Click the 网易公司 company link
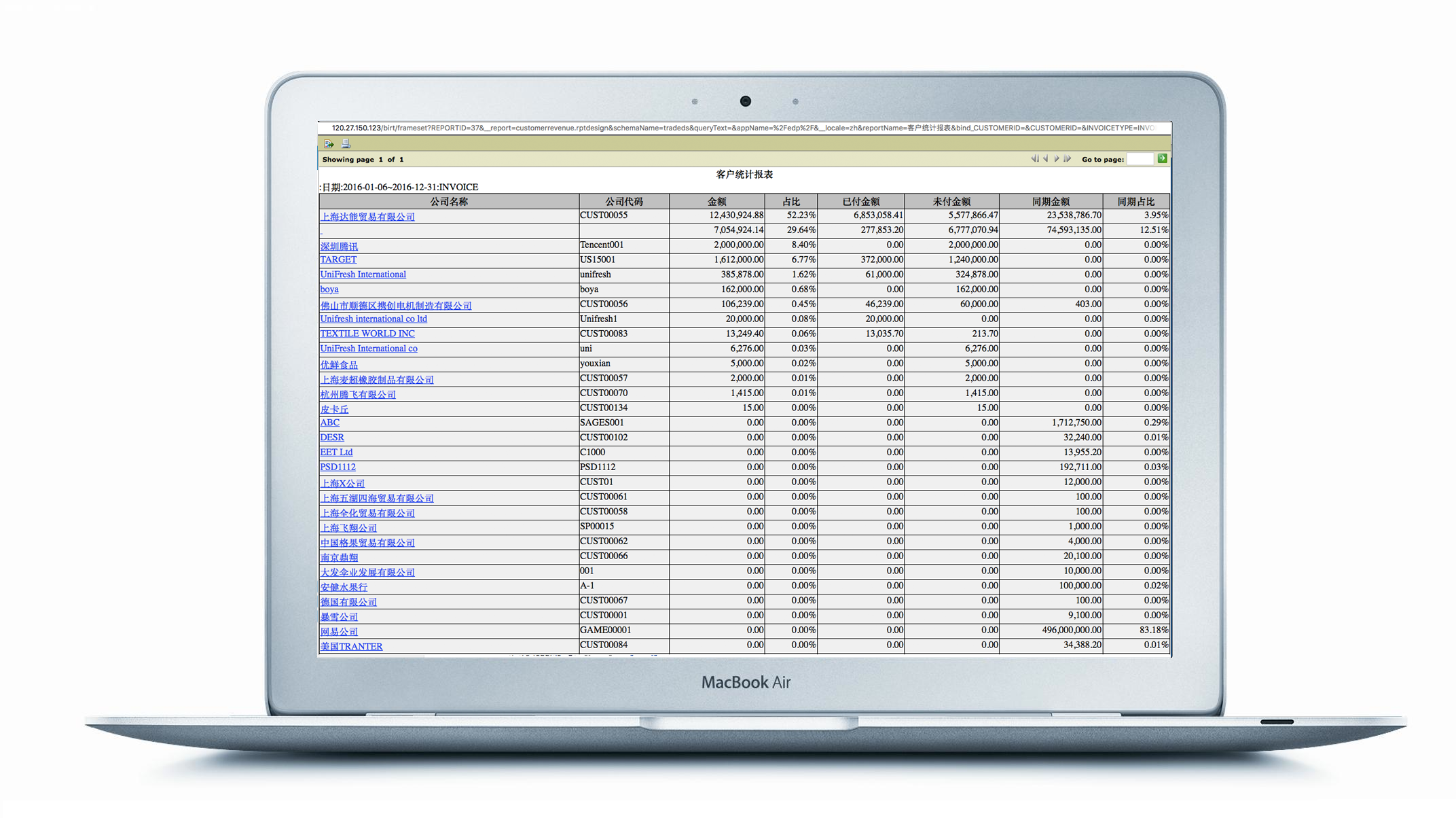 339,631
